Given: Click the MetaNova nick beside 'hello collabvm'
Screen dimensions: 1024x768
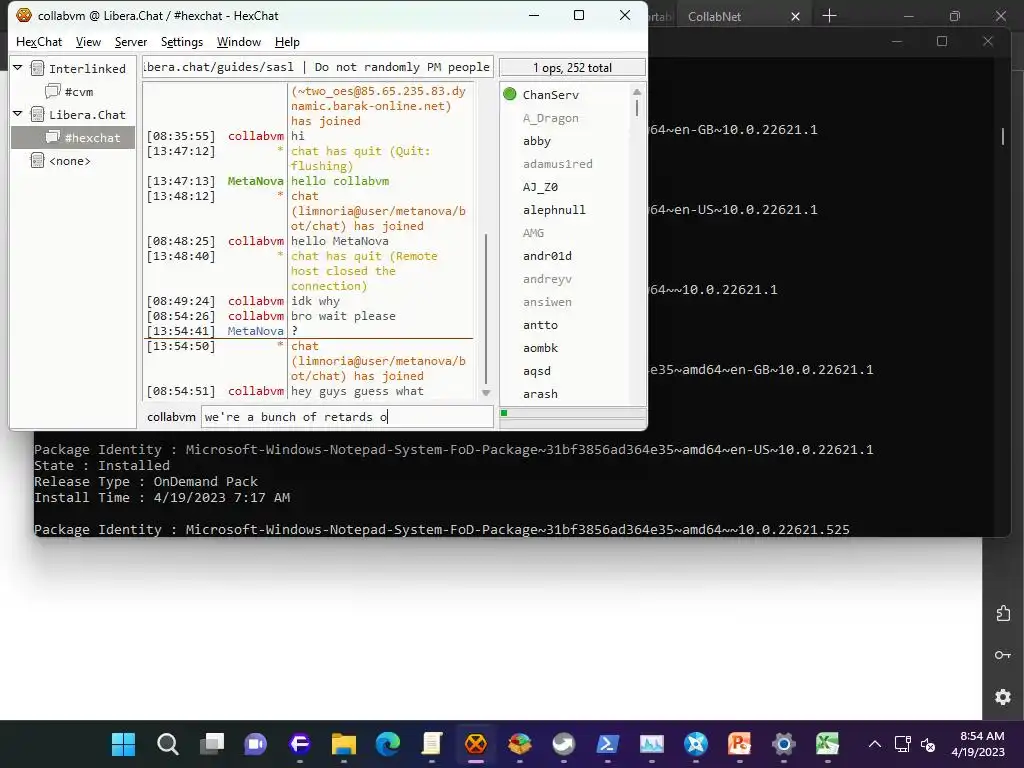Looking at the screenshot, I should pos(255,181).
